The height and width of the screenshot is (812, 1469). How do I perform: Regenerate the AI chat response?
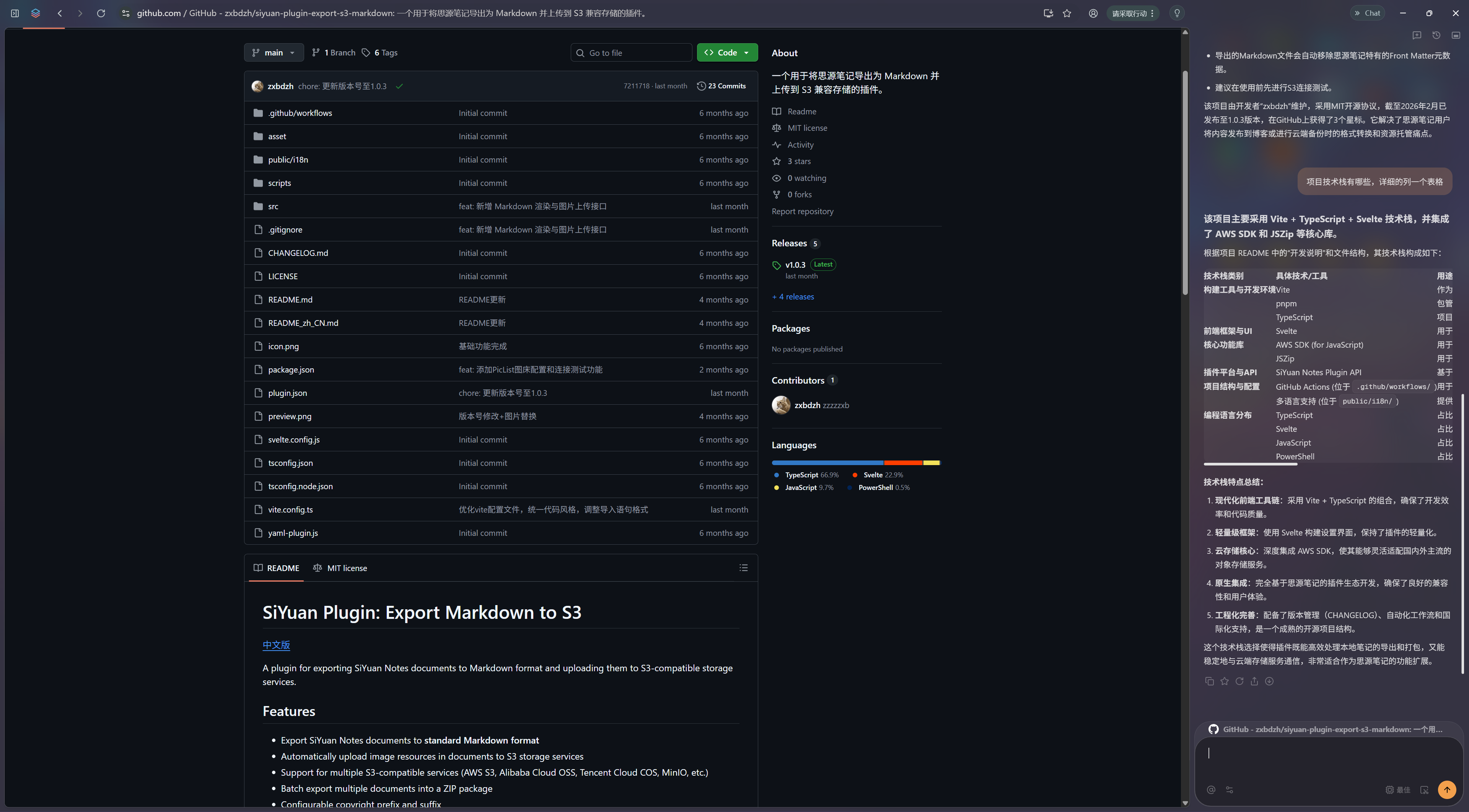click(x=1239, y=681)
